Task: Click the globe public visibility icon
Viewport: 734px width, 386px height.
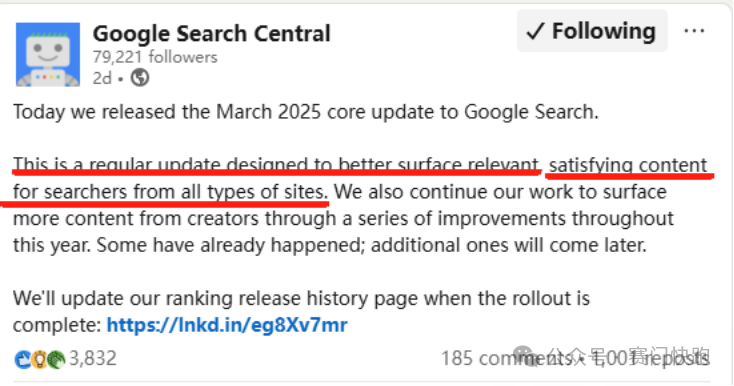Action: click(x=139, y=77)
